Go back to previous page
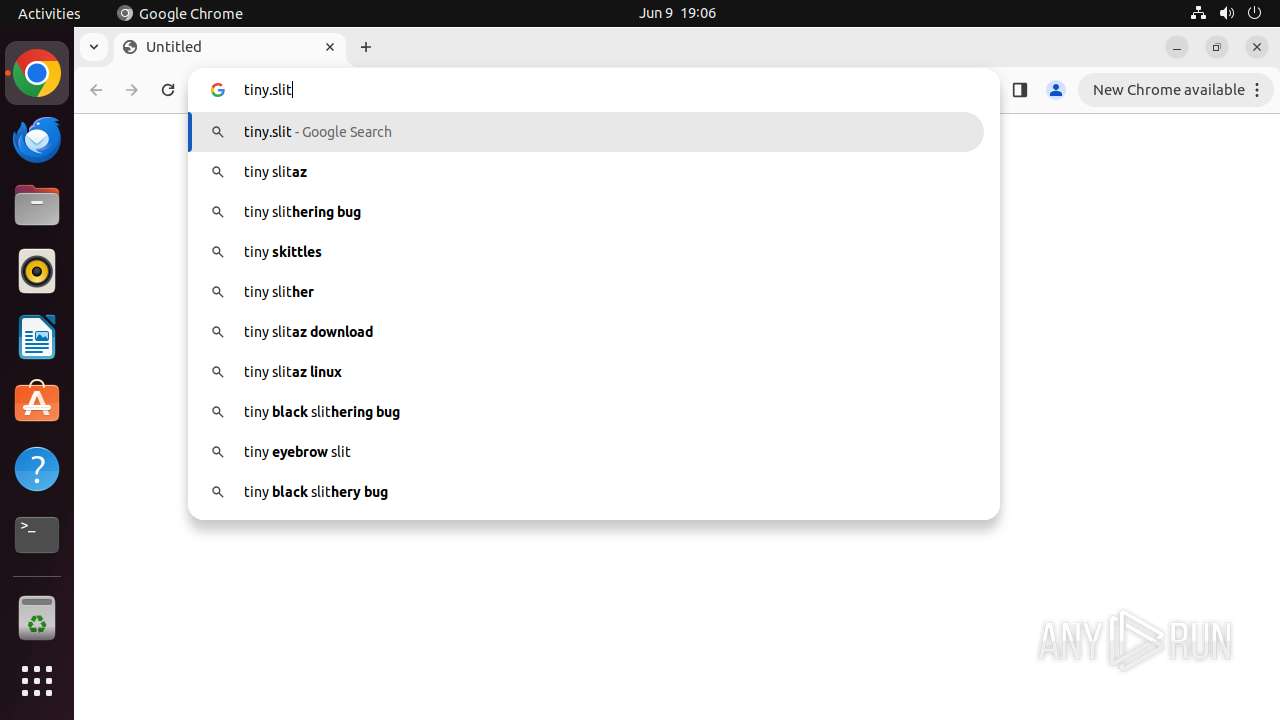 [x=96, y=90]
